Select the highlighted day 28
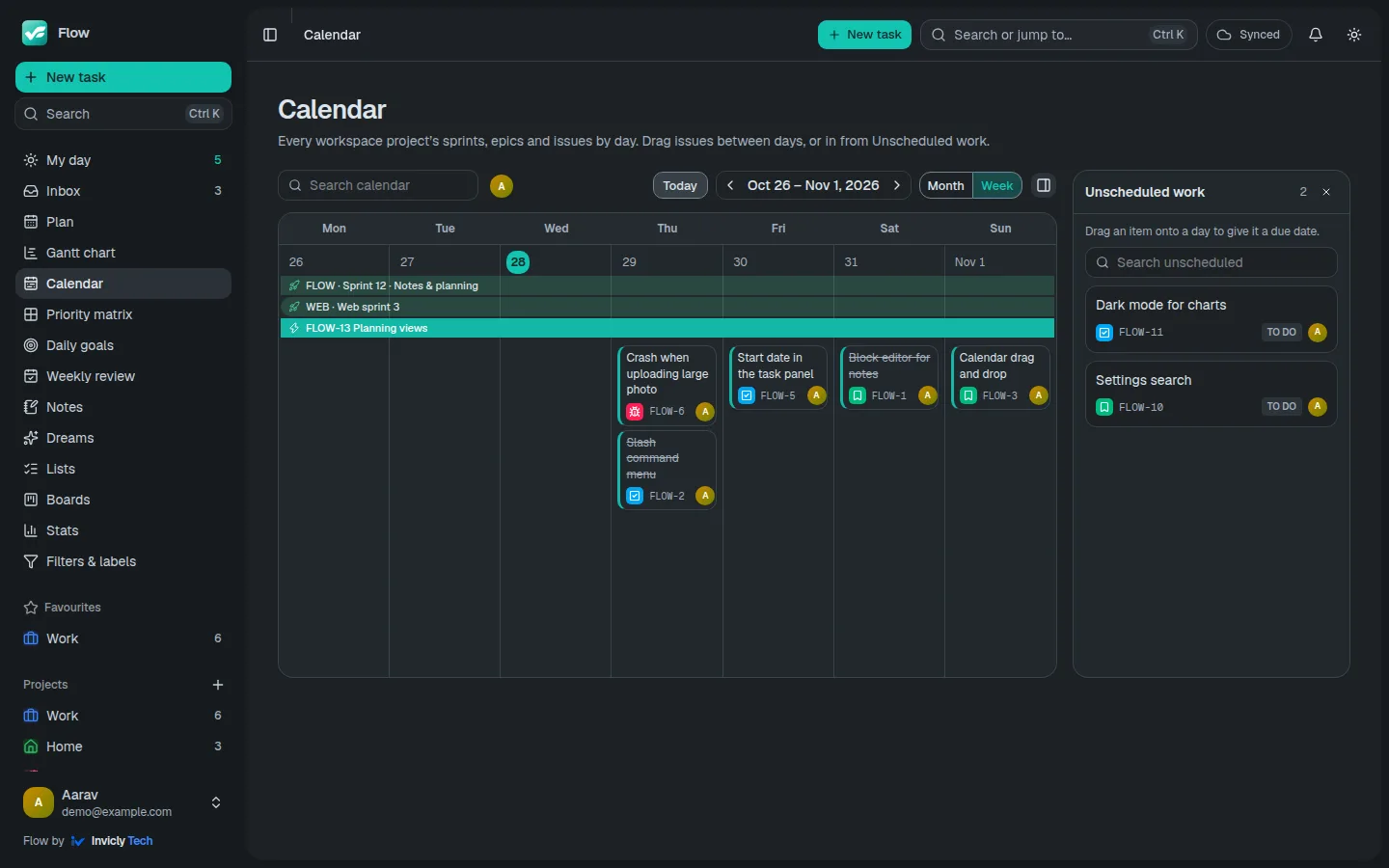The width and height of the screenshot is (1389, 868). [518, 261]
